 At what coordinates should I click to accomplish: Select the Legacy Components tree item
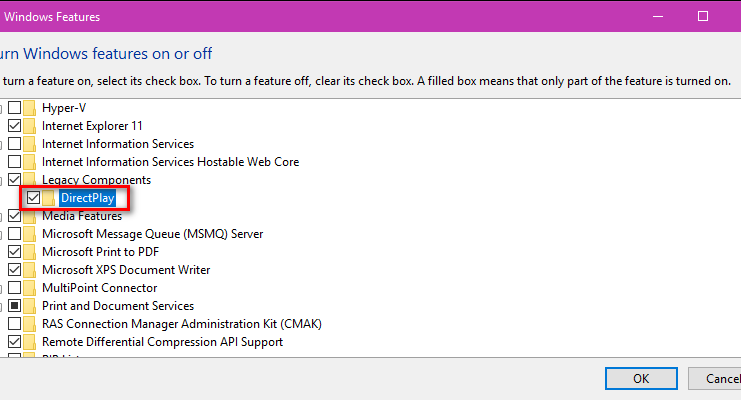(x=96, y=180)
